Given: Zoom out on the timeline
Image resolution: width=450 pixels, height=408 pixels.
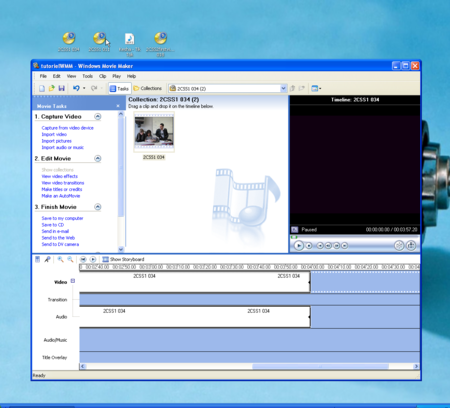Looking at the screenshot, I should [x=70, y=259].
